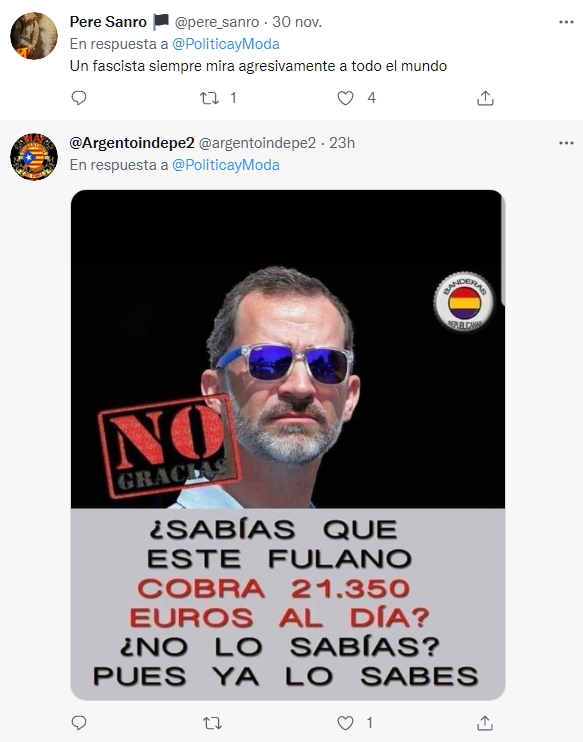Open the 30 nov. timestamp
This screenshot has height=742, width=583.
click(x=297, y=22)
